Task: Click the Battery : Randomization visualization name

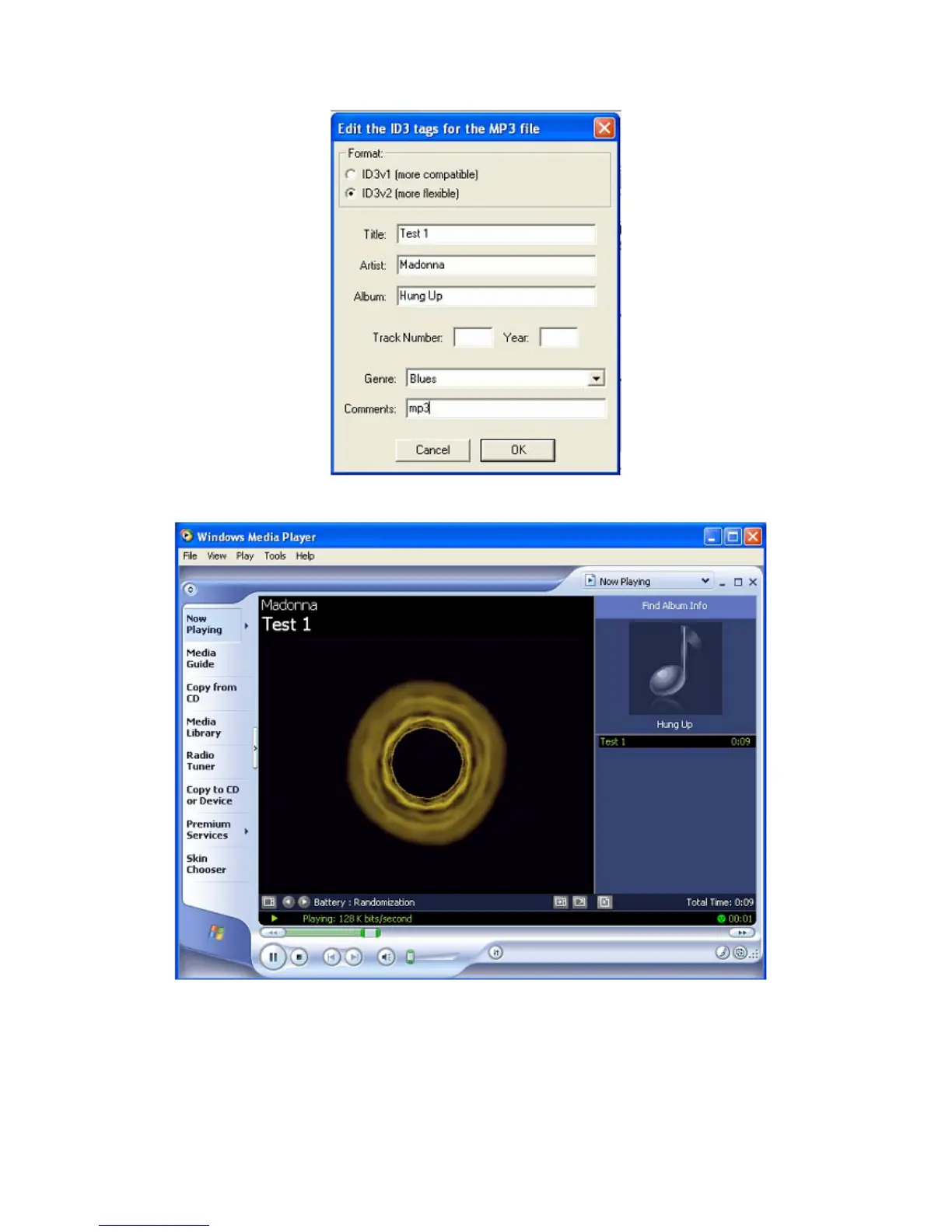Action: coord(364,902)
